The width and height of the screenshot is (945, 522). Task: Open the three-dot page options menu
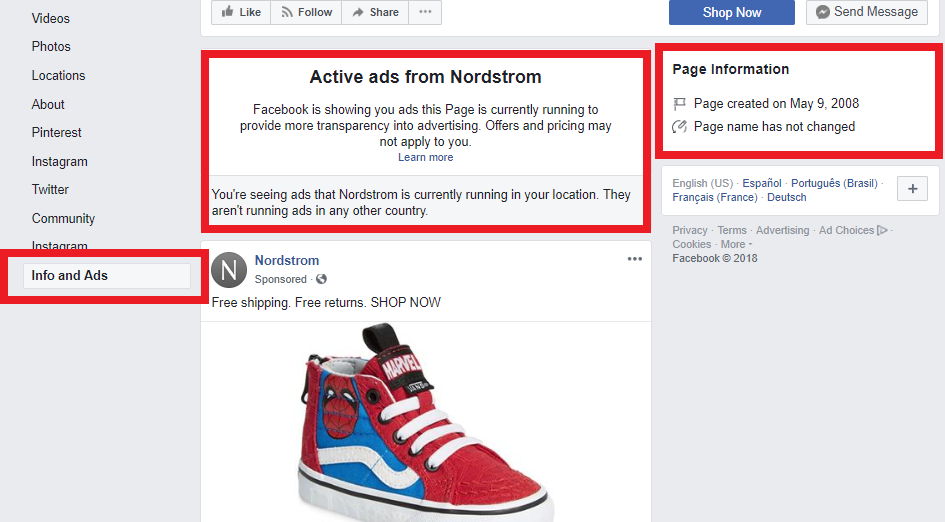(425, 12)
